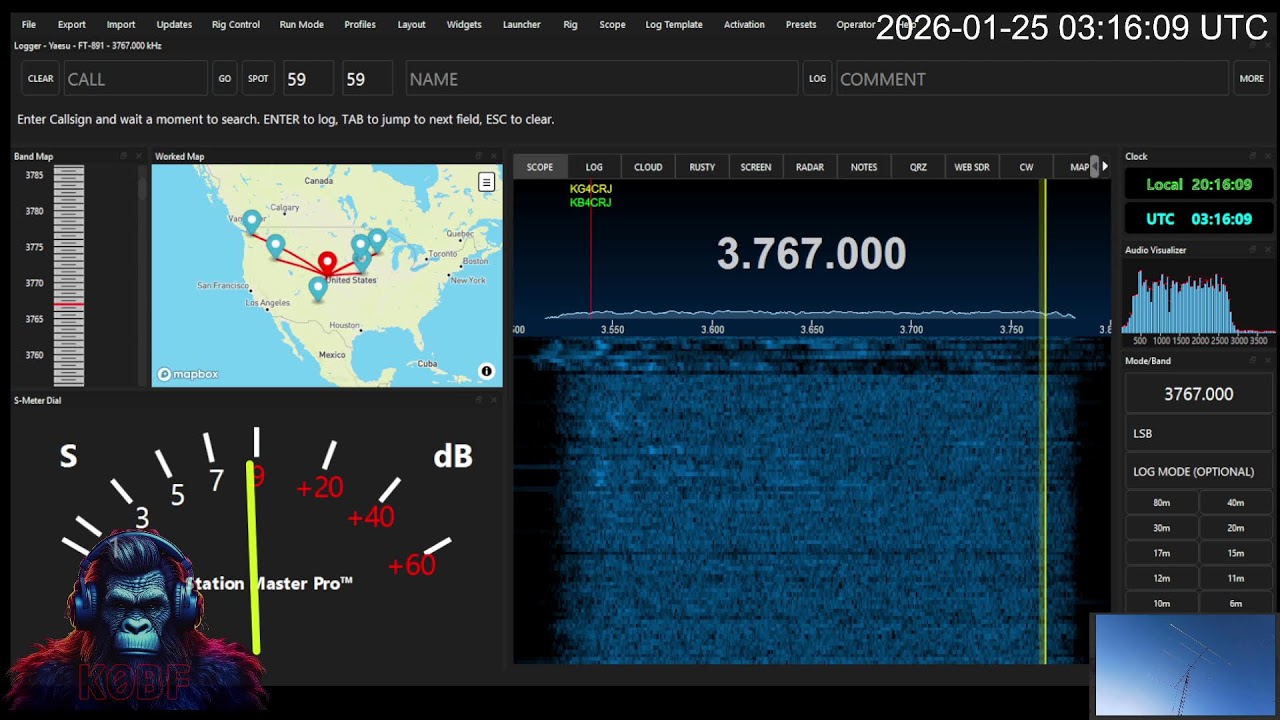Open the Log Template menu
The image size is (1280, 720).
pyautogui.click(x=674, y=25)
